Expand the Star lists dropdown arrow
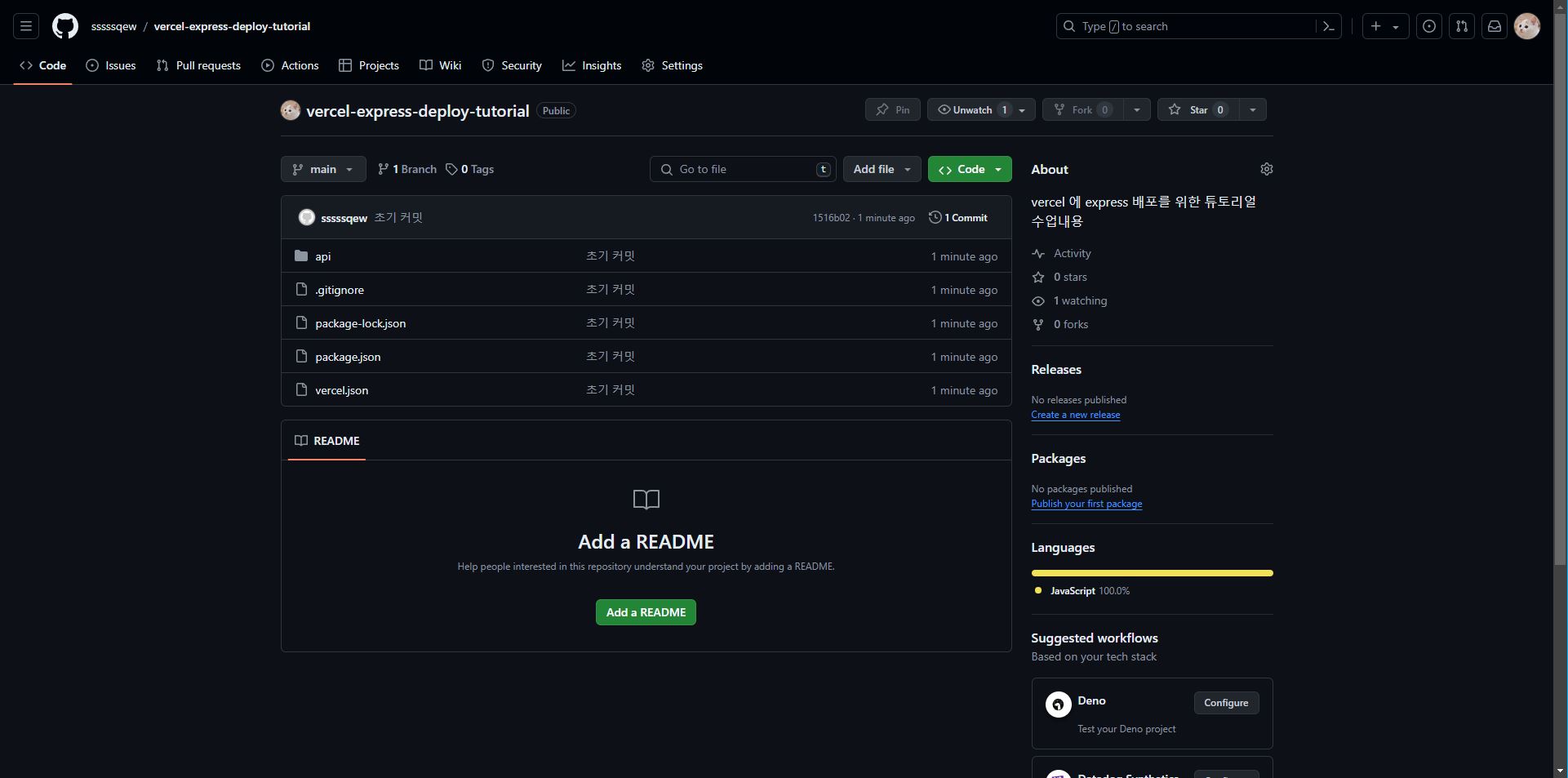The image size is (1568, 778). [x=1253, y=109]
